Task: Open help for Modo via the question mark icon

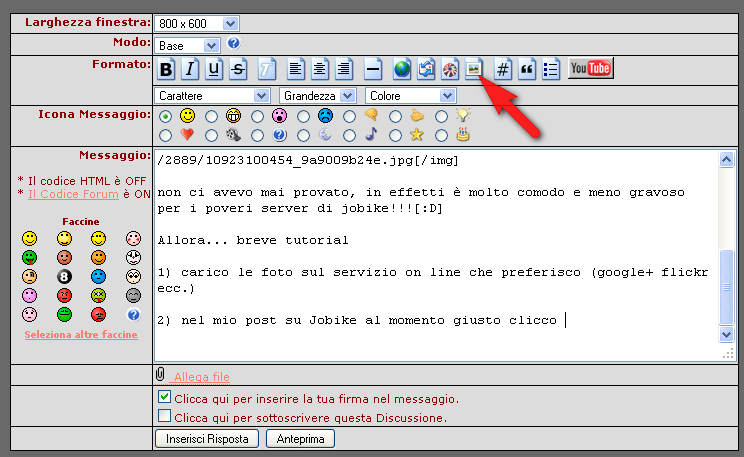Action: click(x=233, y=43)
